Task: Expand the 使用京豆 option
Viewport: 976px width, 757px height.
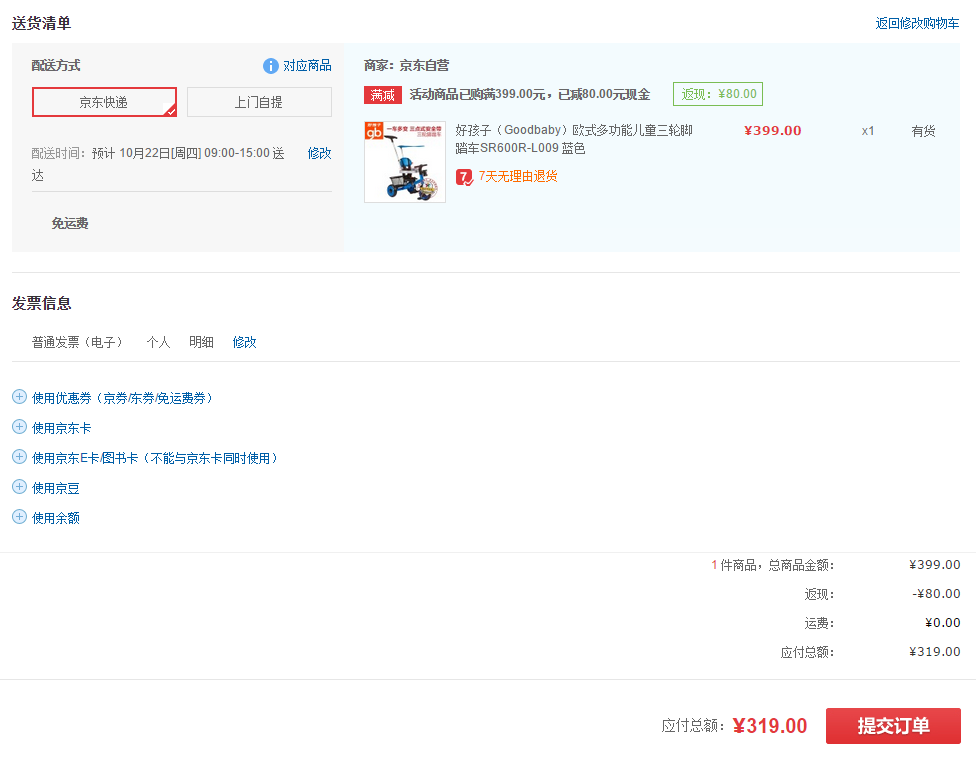Action: [x=56, y=487]
